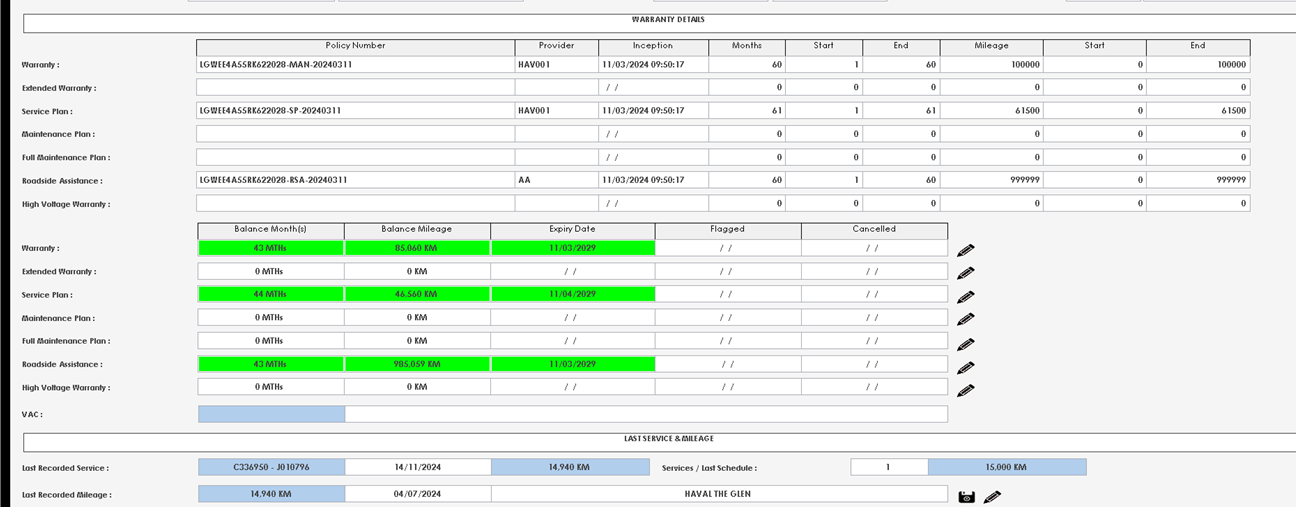Screen dimensions: 1296x507
Task: Click the save disk icon for last recorded mileage
Action: point(966,496)
